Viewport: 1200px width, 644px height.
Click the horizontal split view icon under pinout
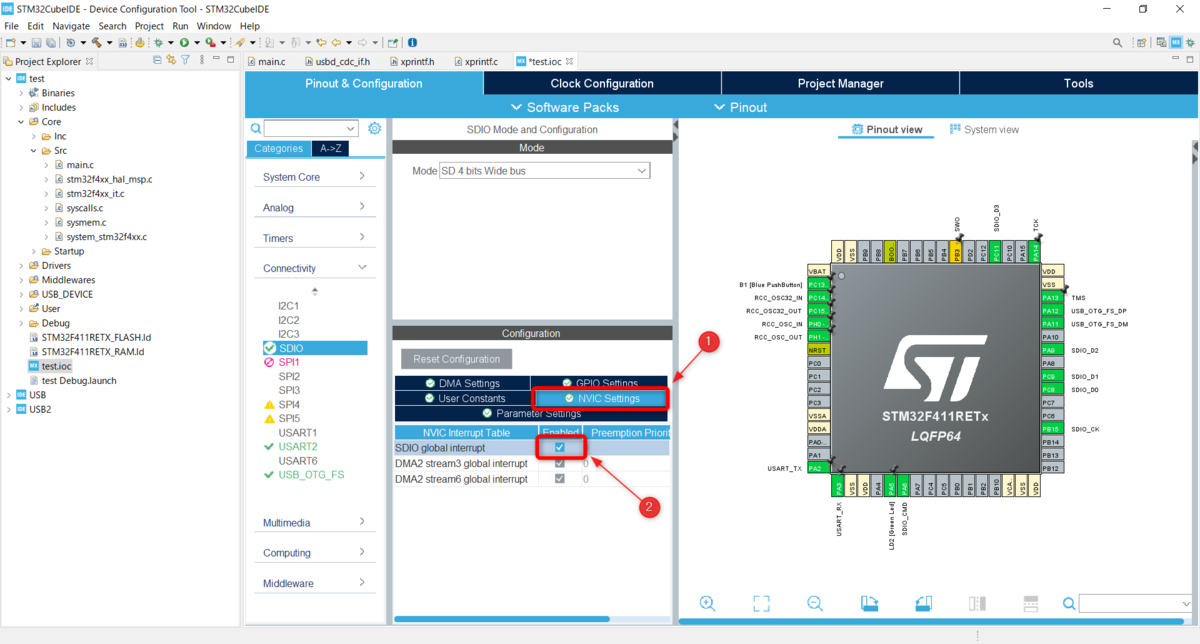pyautogui.click(x=1030, y=603)
